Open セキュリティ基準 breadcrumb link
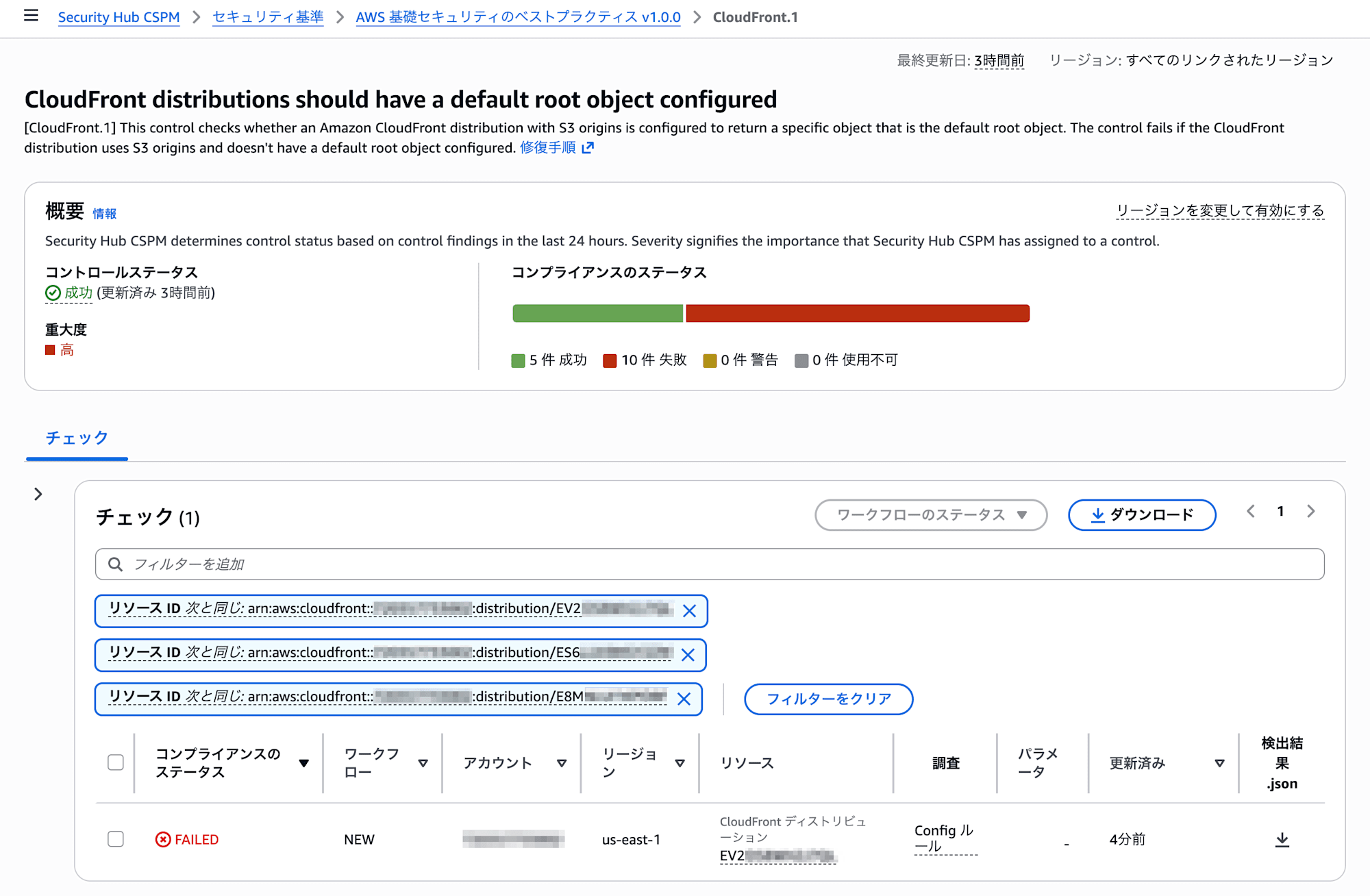1370x896 pixels. tap(268, 17)
